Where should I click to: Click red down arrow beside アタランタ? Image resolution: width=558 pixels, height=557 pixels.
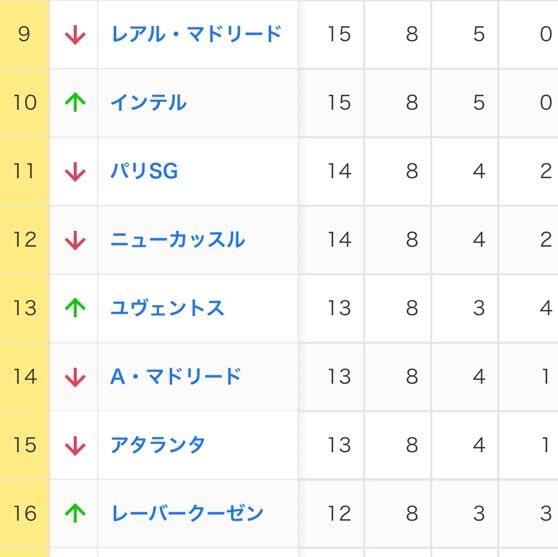coord(75,445)
